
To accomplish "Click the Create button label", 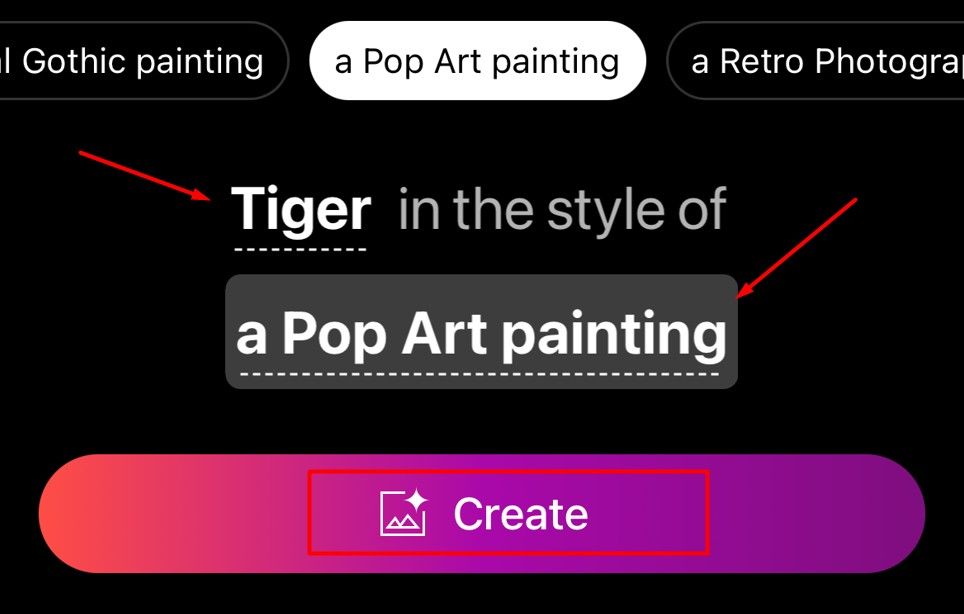I will (521, 514).
